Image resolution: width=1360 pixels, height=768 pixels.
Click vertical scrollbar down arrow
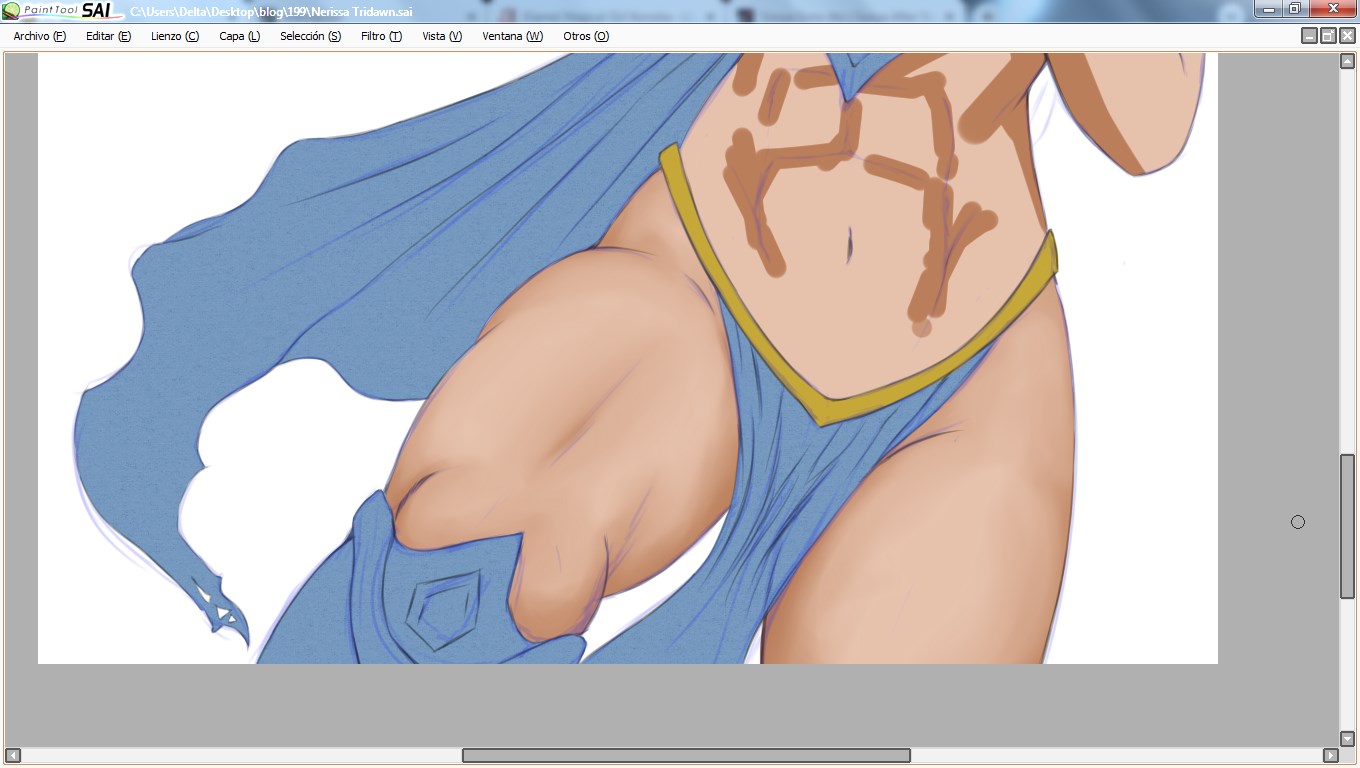point(1347,738)
